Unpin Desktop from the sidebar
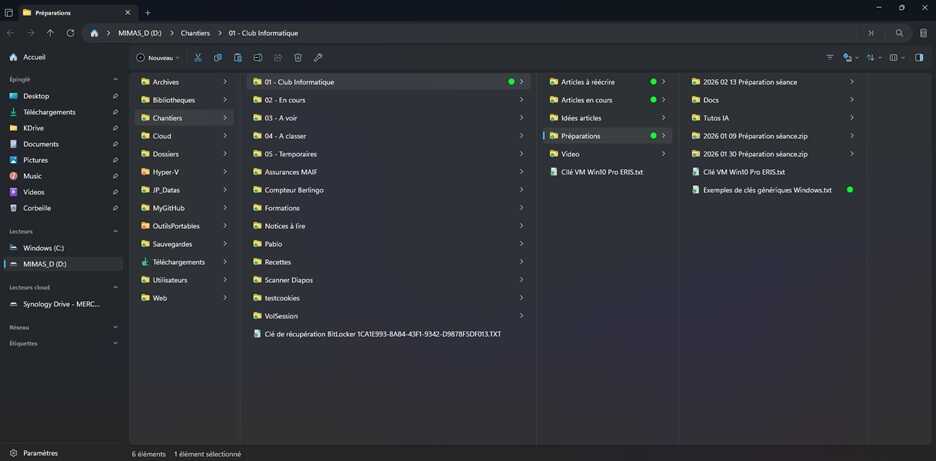The image size is (936, 461). click(x=115, y=96)
